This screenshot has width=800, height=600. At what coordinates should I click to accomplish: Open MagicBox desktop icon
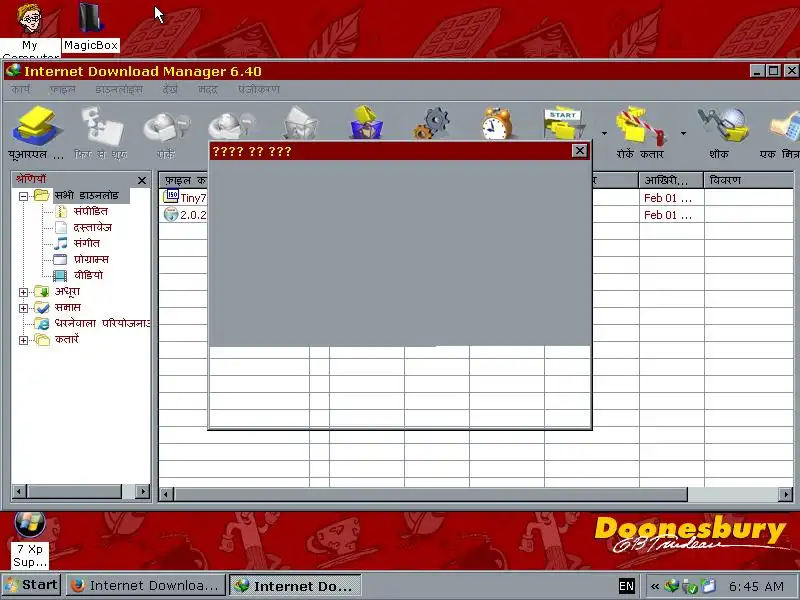pyautogui.click(x=91, y=27)
